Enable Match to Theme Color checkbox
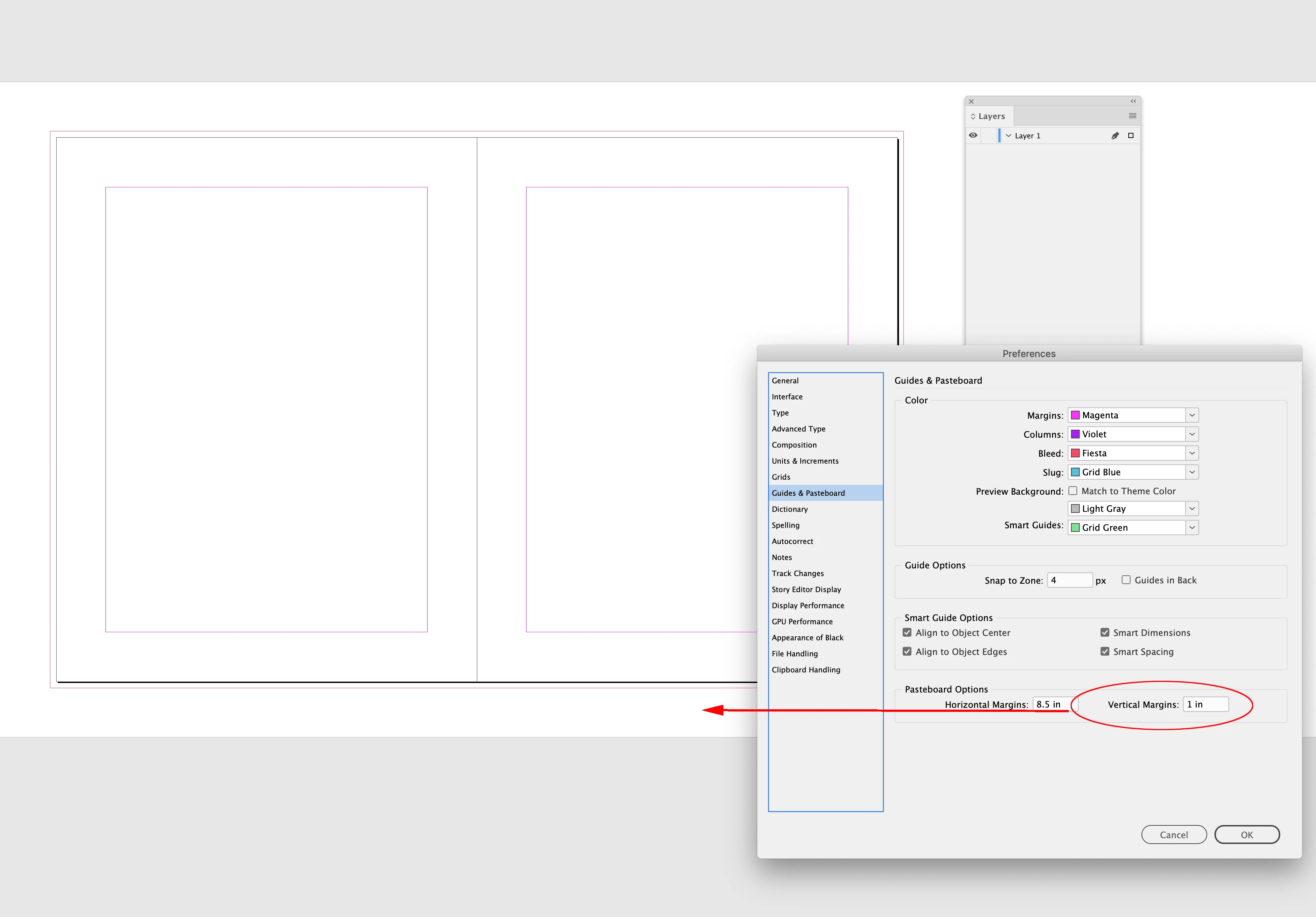1316x917 pixels. (x=1072, y=491)
